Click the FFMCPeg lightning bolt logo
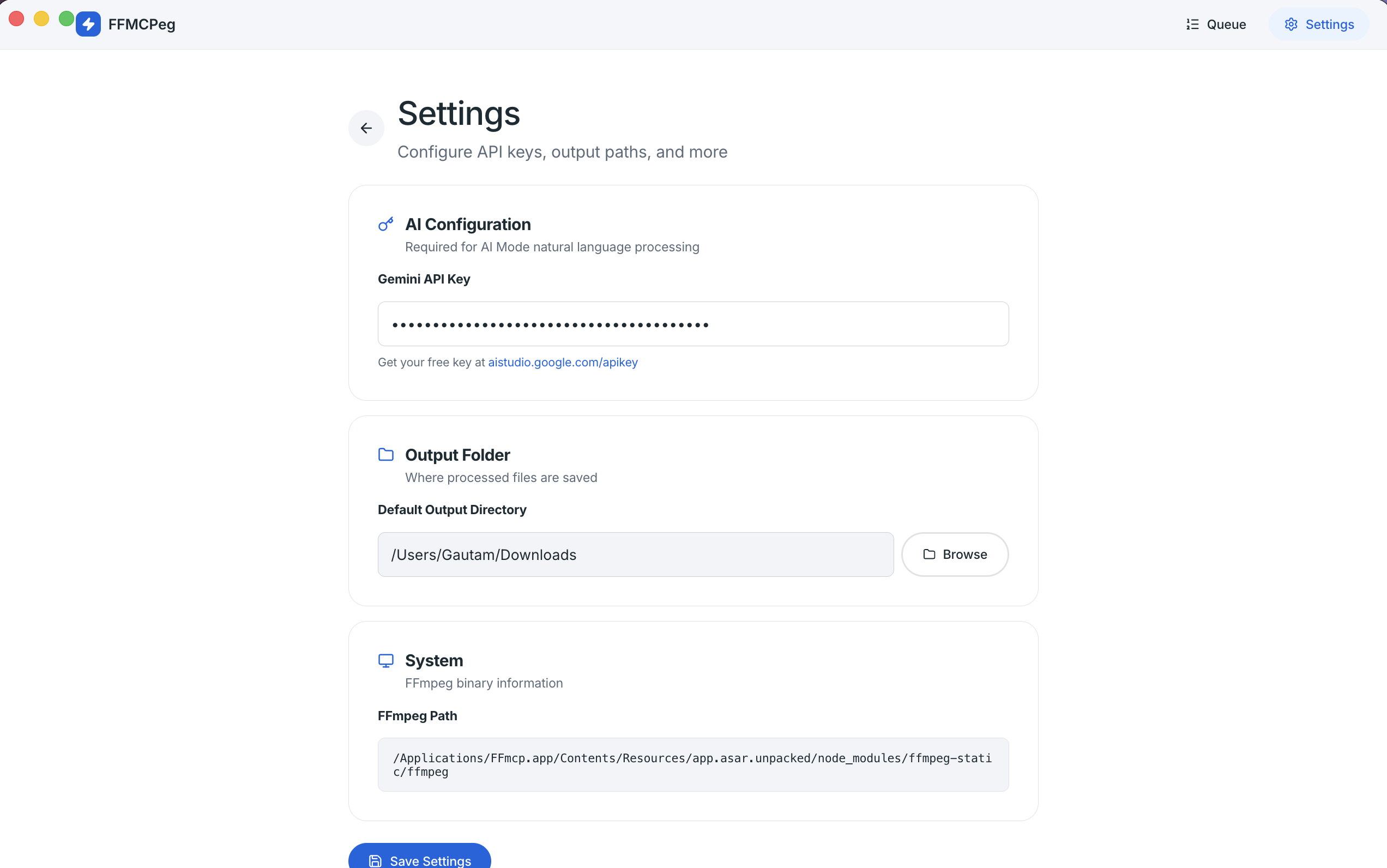The image size is (1387, 868). pyautogui.click(x=88, y=24)
